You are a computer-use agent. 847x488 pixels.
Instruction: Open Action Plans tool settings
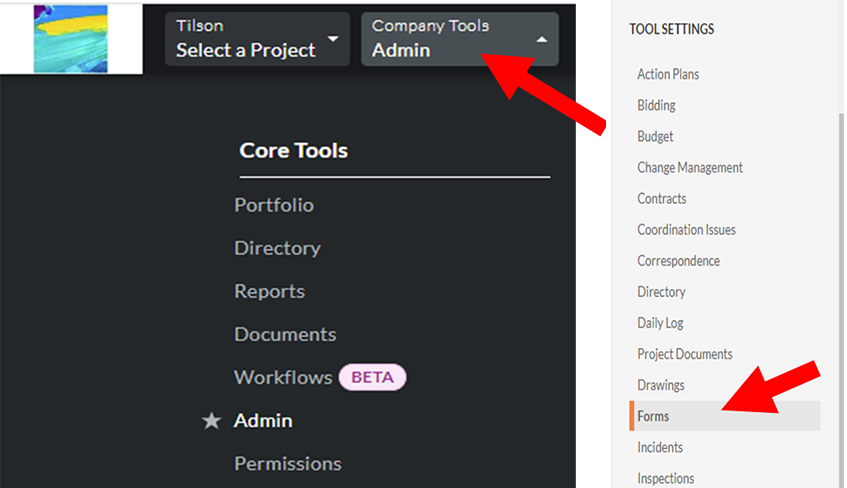pos(668,74)
